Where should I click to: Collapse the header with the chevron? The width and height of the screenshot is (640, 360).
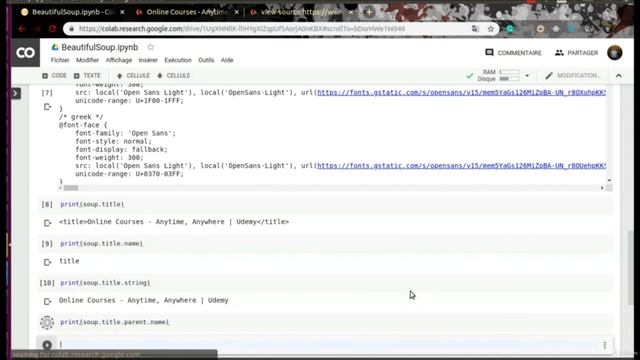[x=619, y=76]
